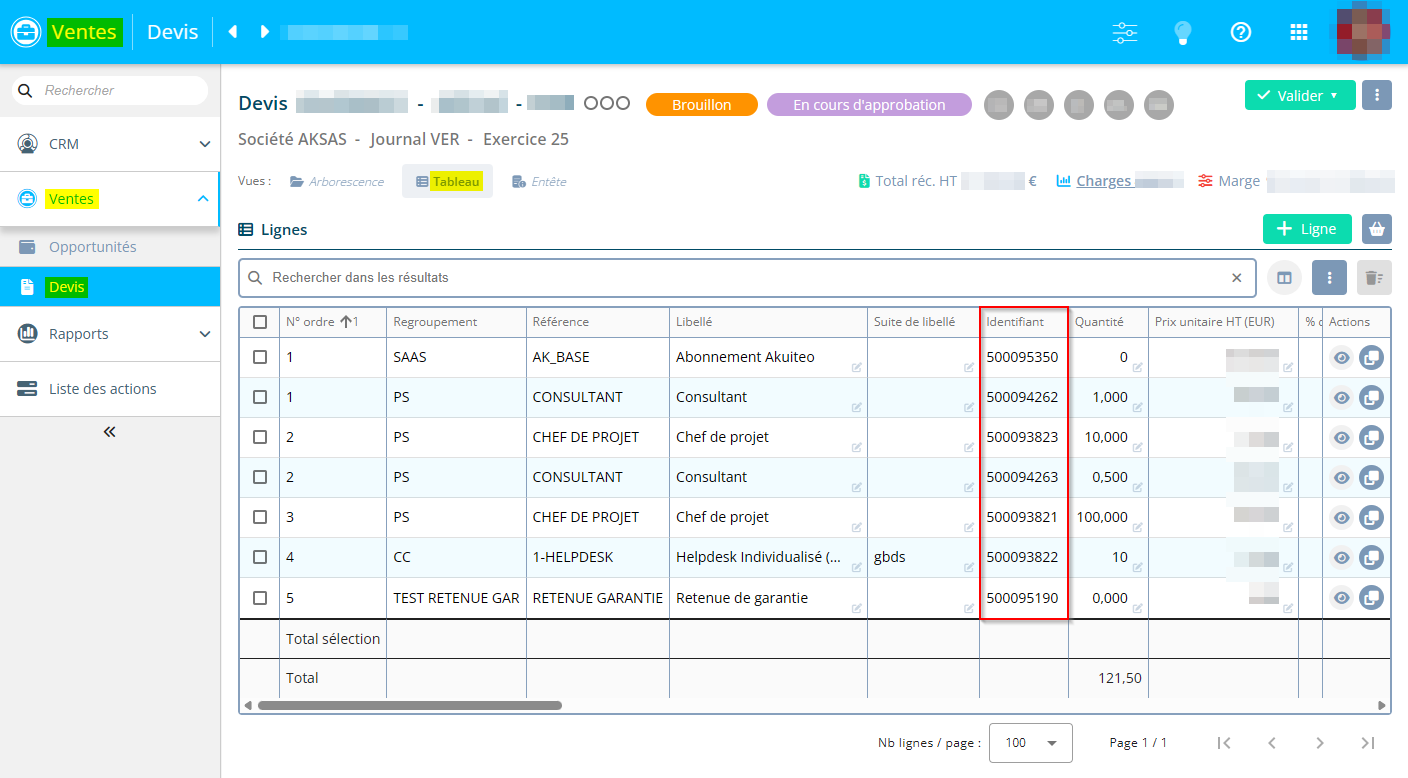The width and height of the screenshot is (1408, 778).
Task: Duplicate the Abonnement Akuiteo line
Action: coord(1371,357)
